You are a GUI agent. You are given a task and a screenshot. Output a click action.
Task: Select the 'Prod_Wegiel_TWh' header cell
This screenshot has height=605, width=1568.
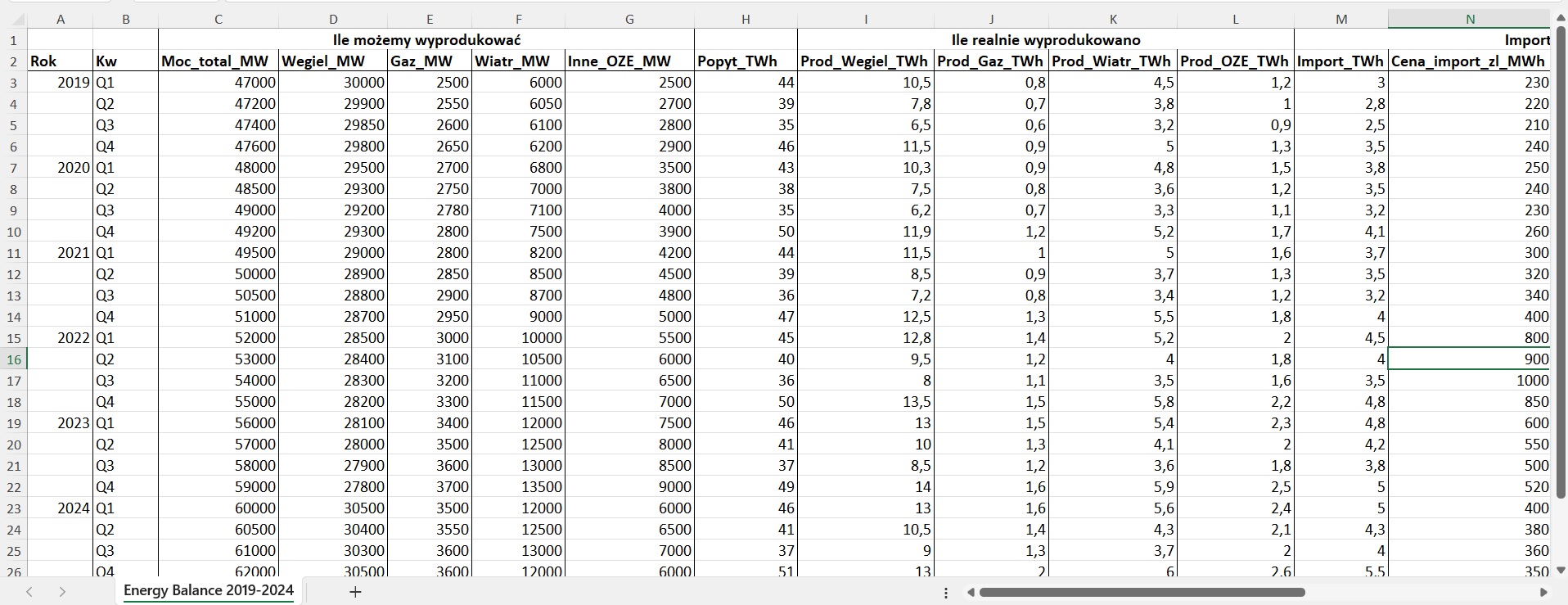click(866, 61)
